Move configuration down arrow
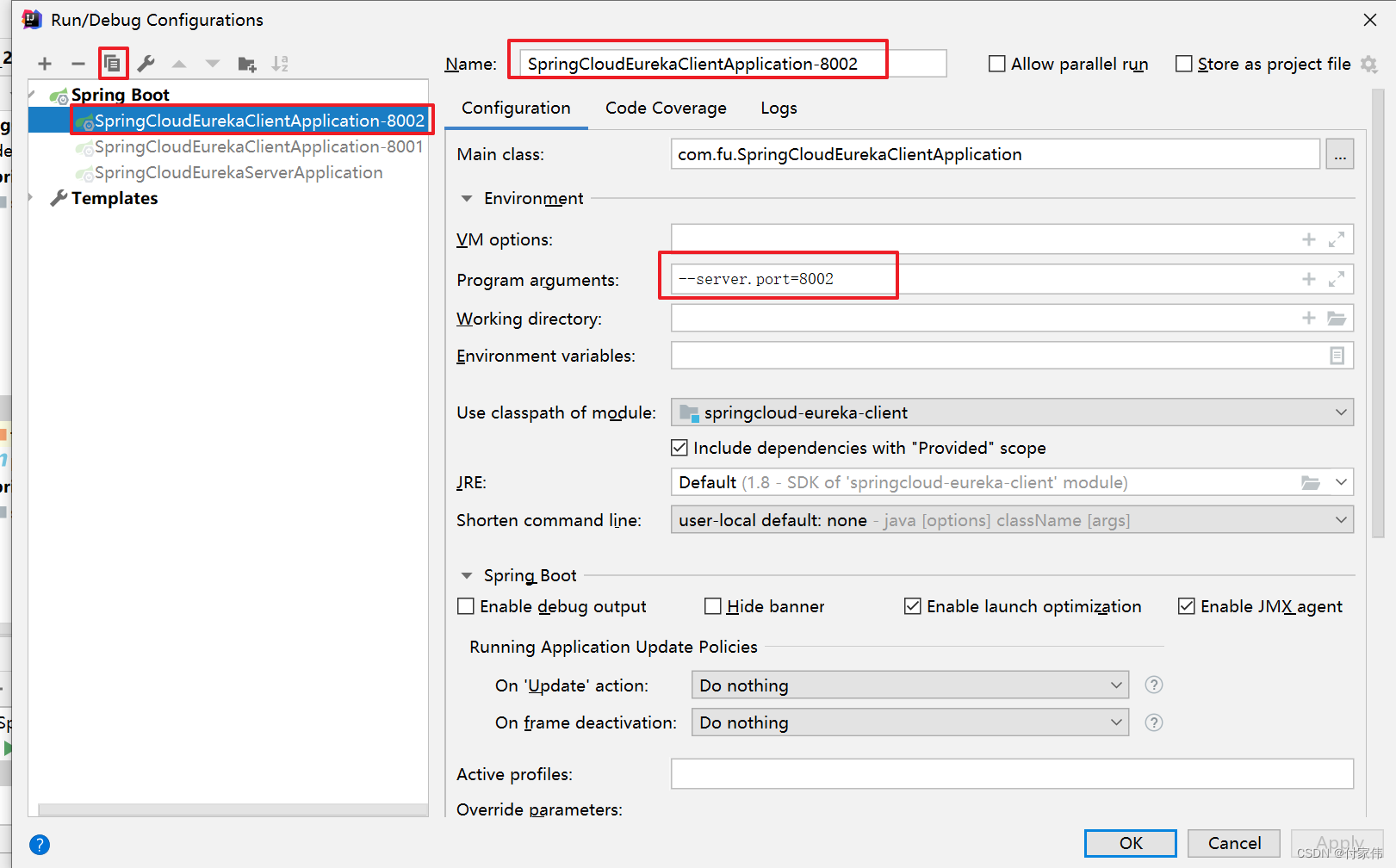The width and height of the screenshot is (1396, 868). (213, 64)
